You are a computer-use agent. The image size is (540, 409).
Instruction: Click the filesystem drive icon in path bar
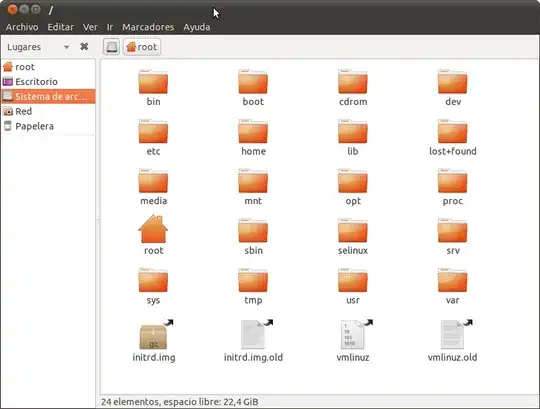coord(112,47)
